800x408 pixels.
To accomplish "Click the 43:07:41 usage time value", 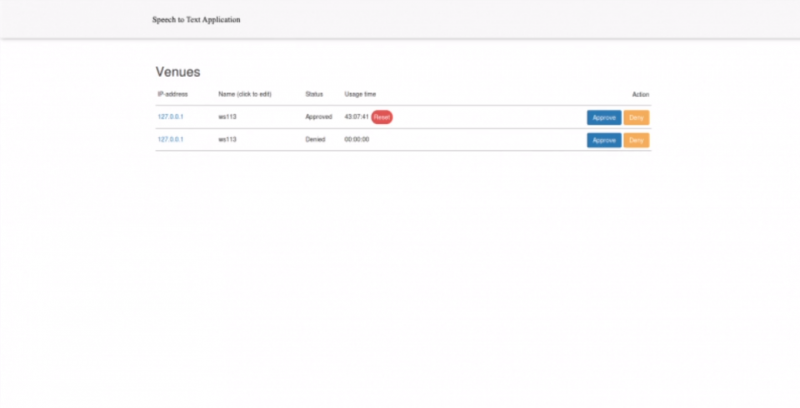I will click(x=357, y=117).
